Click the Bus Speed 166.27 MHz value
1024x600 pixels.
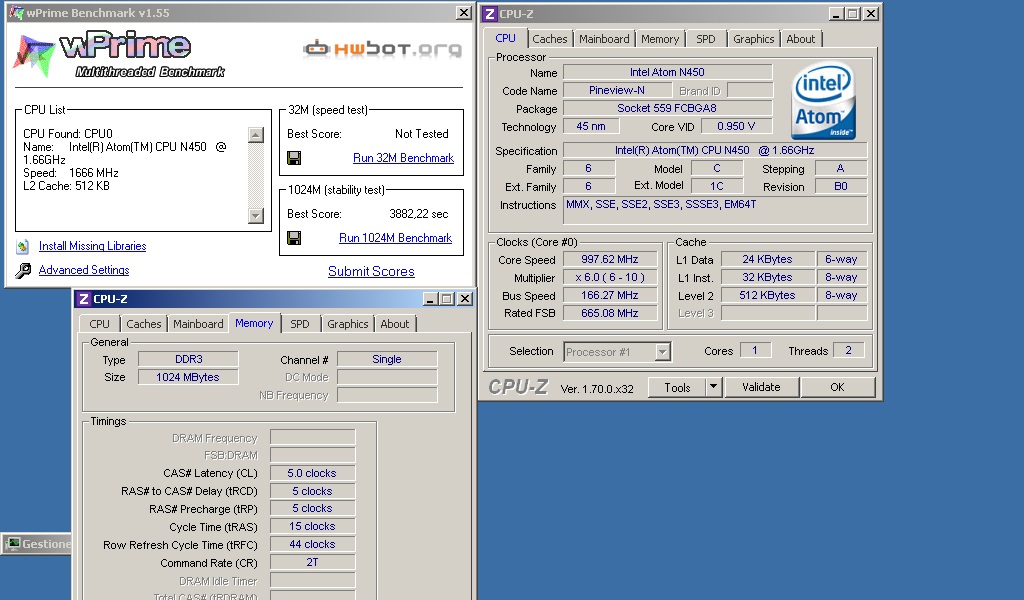609,295
